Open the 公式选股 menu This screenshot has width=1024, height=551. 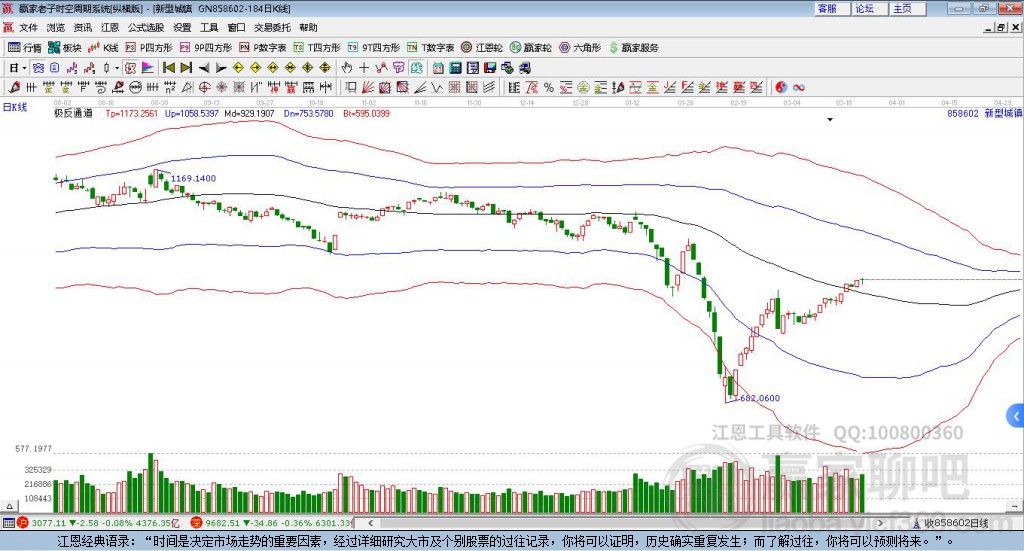pos(146,27)
